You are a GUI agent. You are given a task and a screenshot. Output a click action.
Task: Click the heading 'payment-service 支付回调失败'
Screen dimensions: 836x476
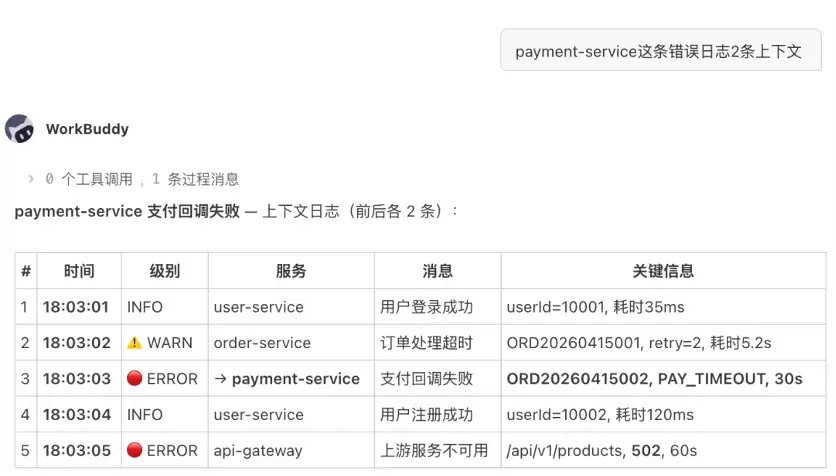tap(127, 212)
